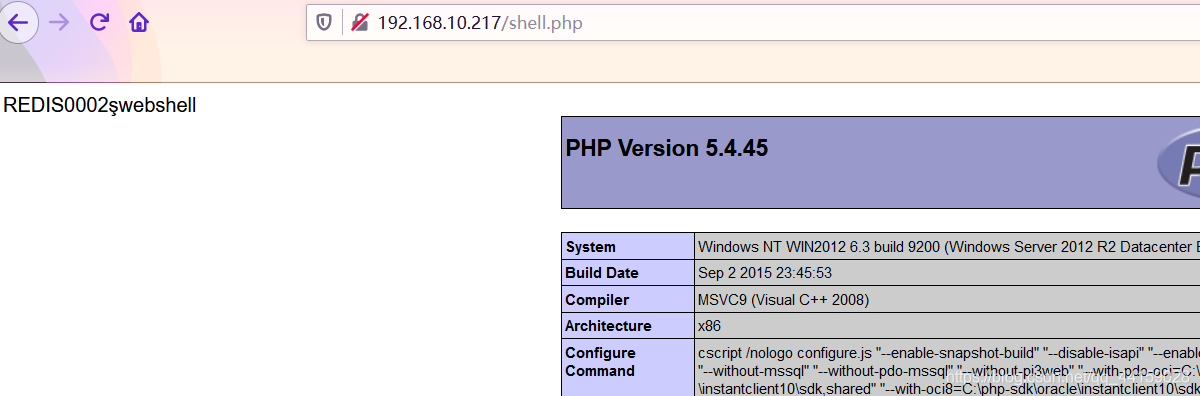Select the PHP Version 5.4.45 heading
This screenshot has height=396, width=1200.
click(667, 149)
